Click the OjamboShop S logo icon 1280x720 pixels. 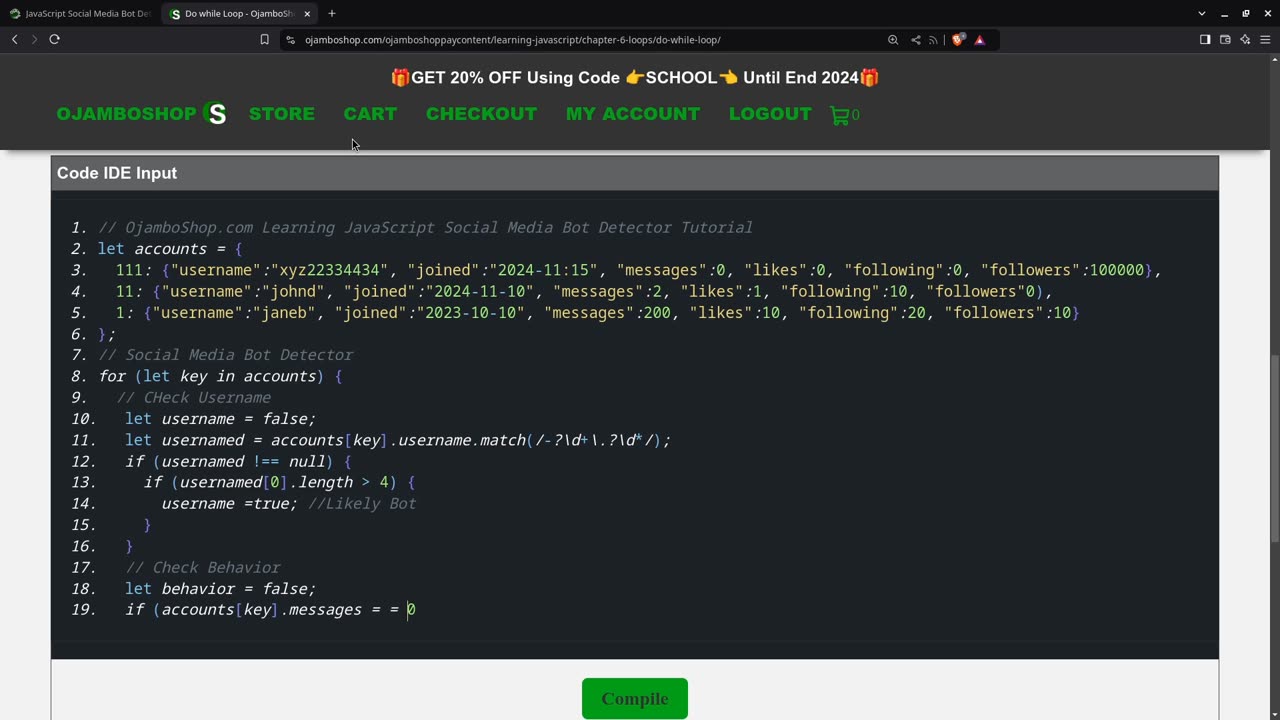pos(214,114)
